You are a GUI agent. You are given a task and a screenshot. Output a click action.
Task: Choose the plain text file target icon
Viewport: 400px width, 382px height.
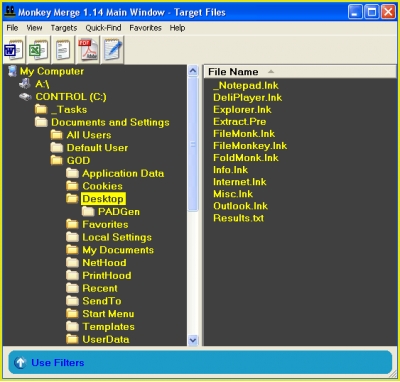pos(63,50)
